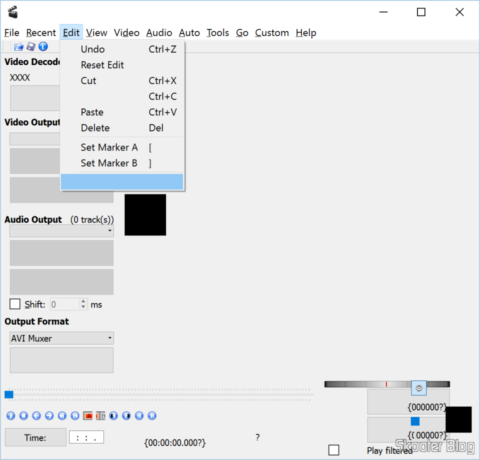Click the red marker A toolbar icon

pyautogui.click(x=88, y=416)
